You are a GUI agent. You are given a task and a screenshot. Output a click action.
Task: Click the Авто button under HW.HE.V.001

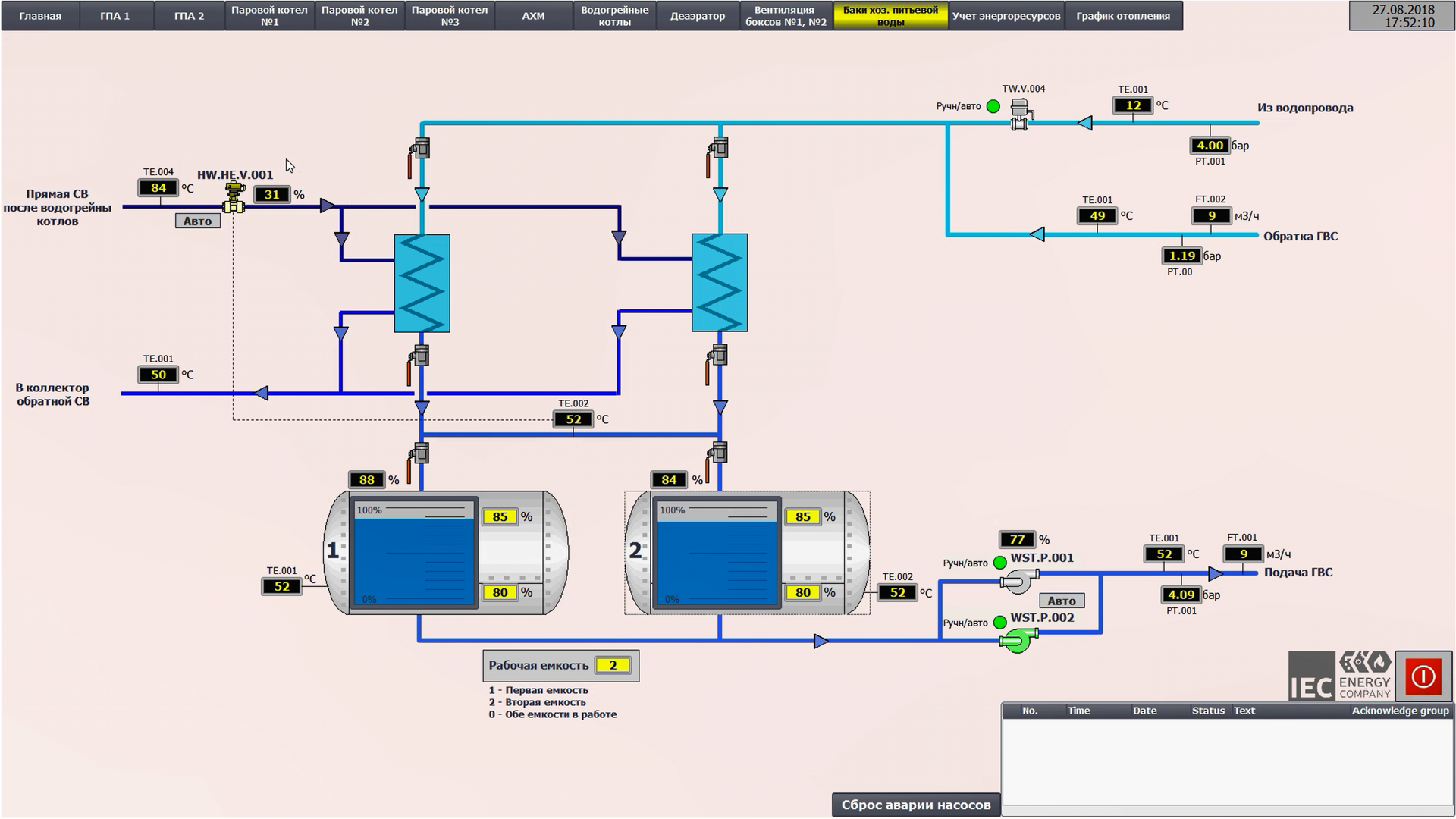pos(197,221)
